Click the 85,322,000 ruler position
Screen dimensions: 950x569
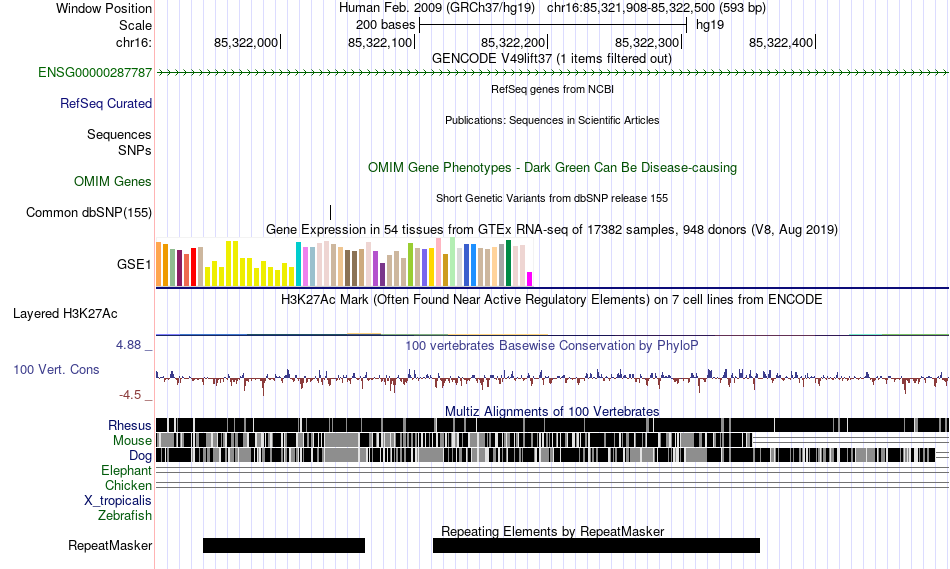tap(246, 42)
